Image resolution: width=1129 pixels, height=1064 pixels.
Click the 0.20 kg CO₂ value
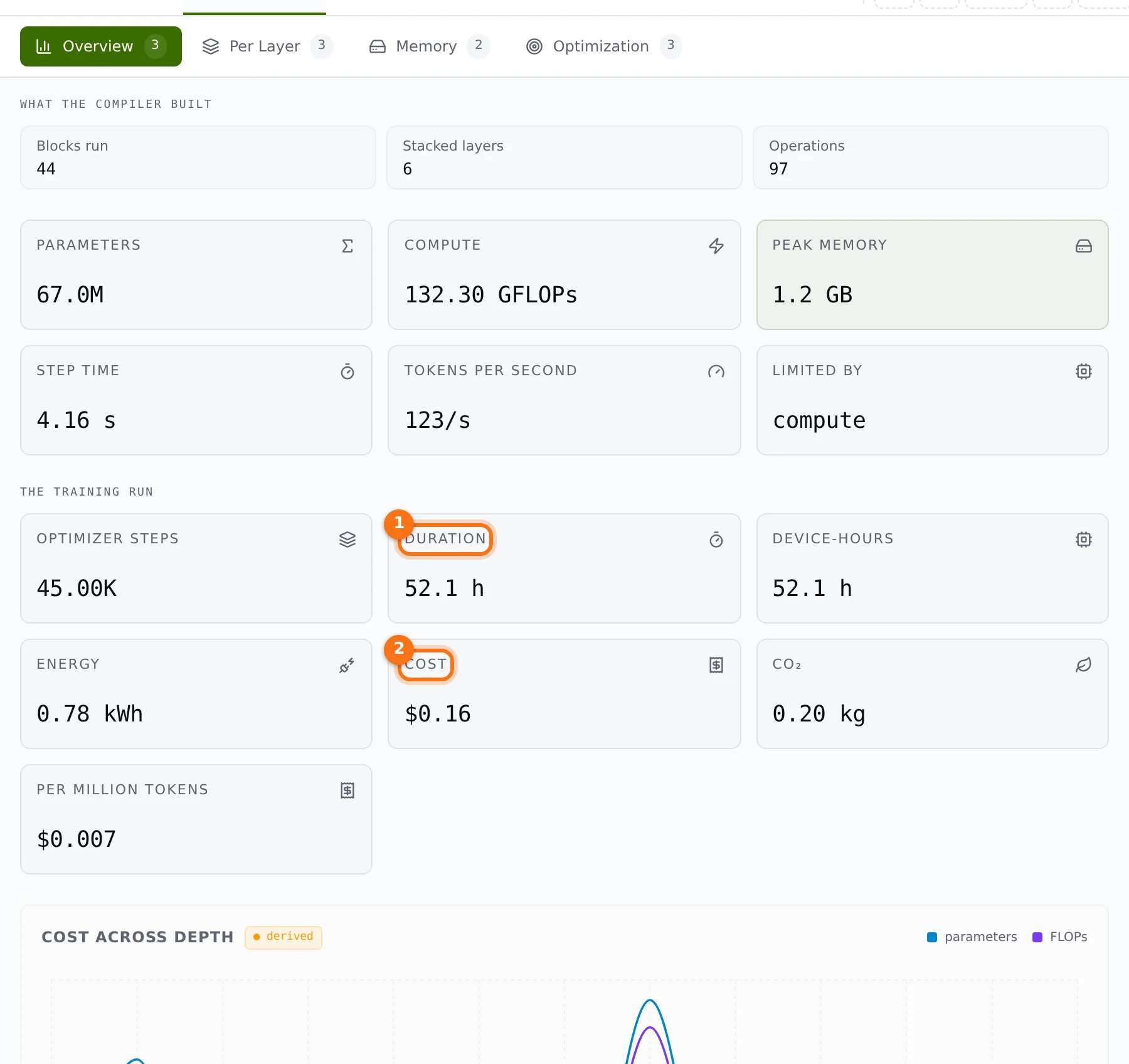click(819, 714)
